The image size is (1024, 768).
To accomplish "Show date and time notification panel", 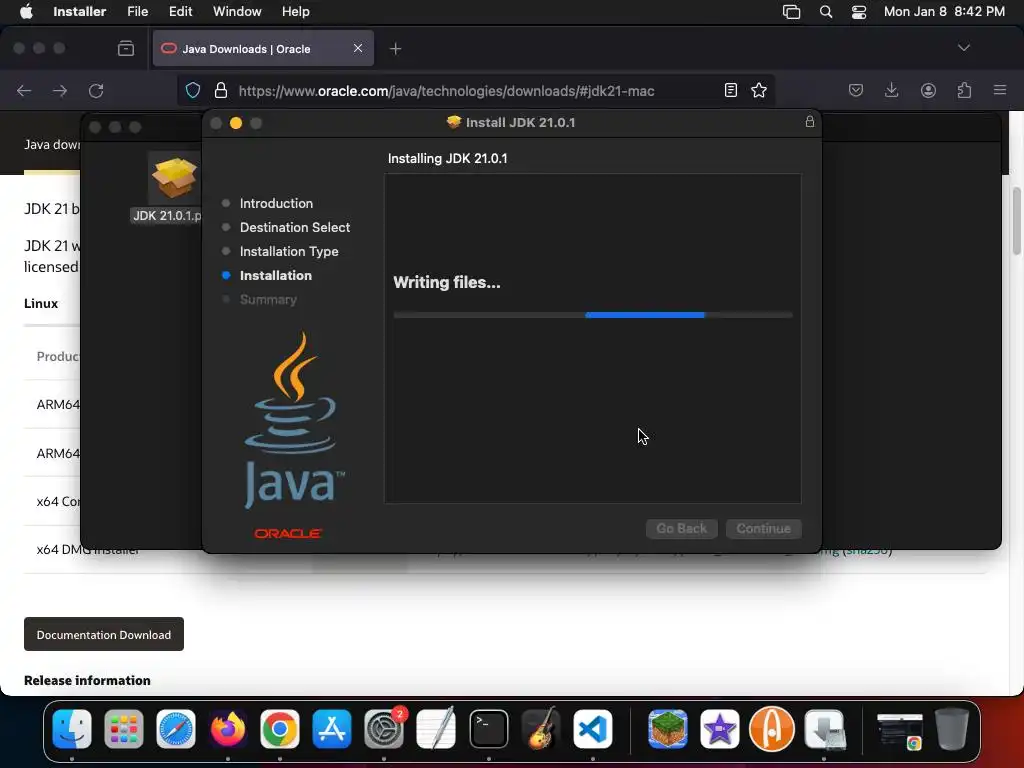I will pyautogui.click(x=944, y=12).
